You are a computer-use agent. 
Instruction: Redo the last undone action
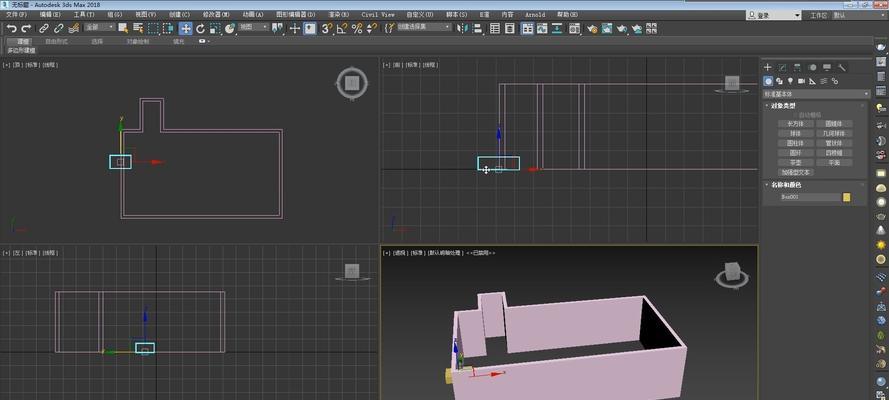click(26, 28)
